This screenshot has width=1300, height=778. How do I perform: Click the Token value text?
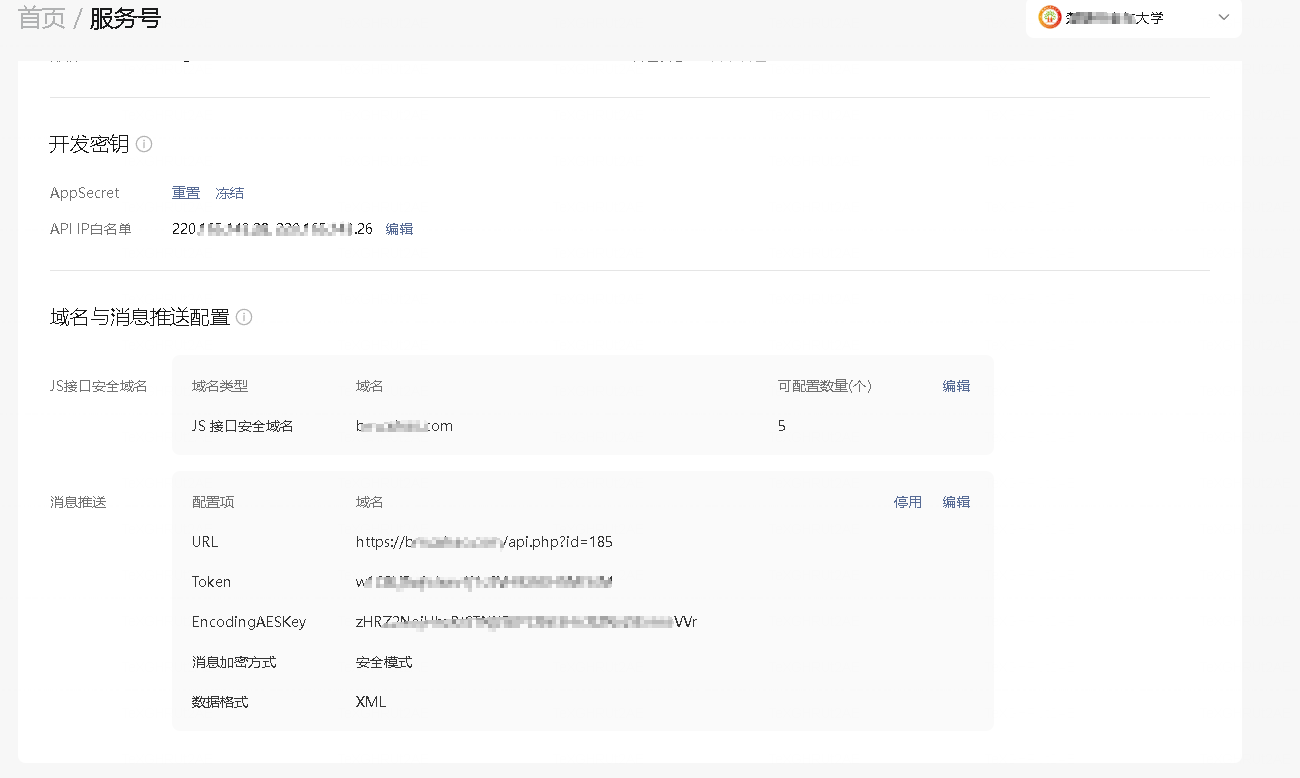pos(484,582)
